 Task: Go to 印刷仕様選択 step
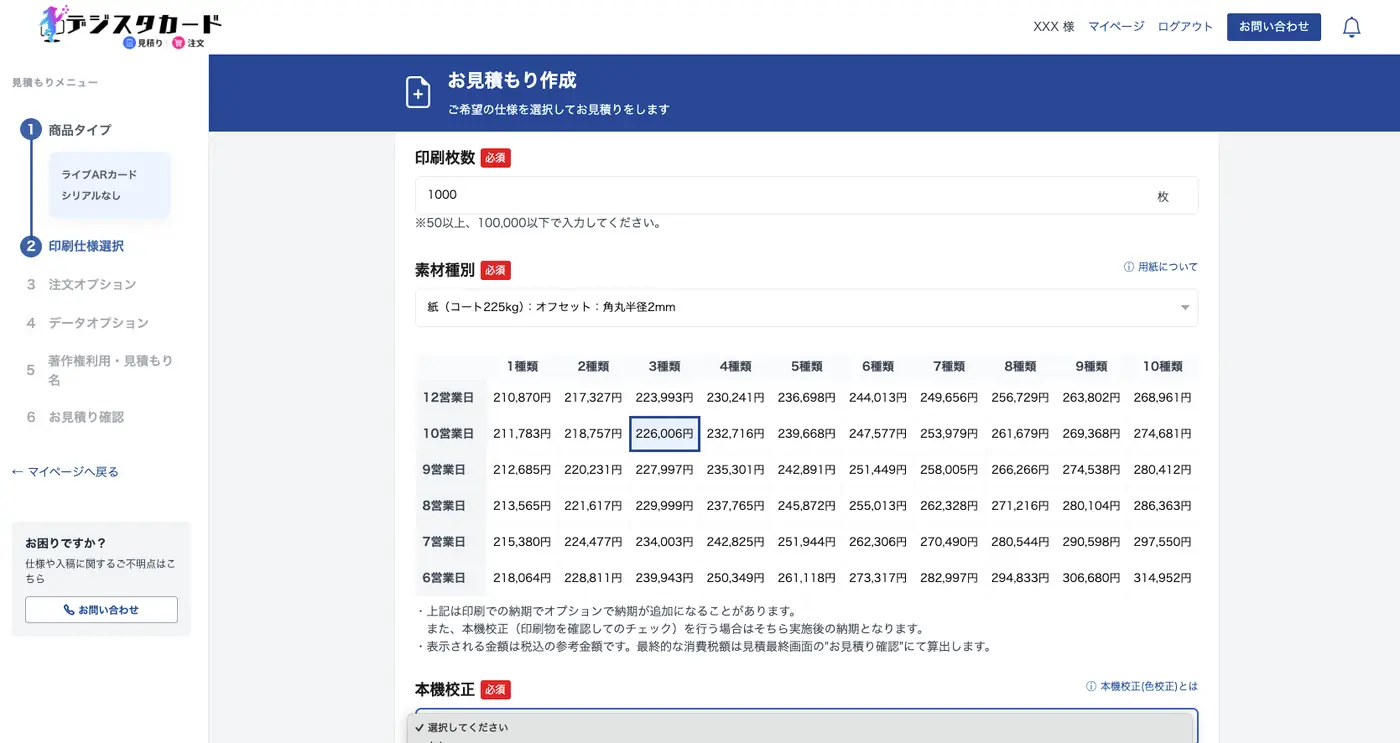pyautogui.click(x=86, y=246)
